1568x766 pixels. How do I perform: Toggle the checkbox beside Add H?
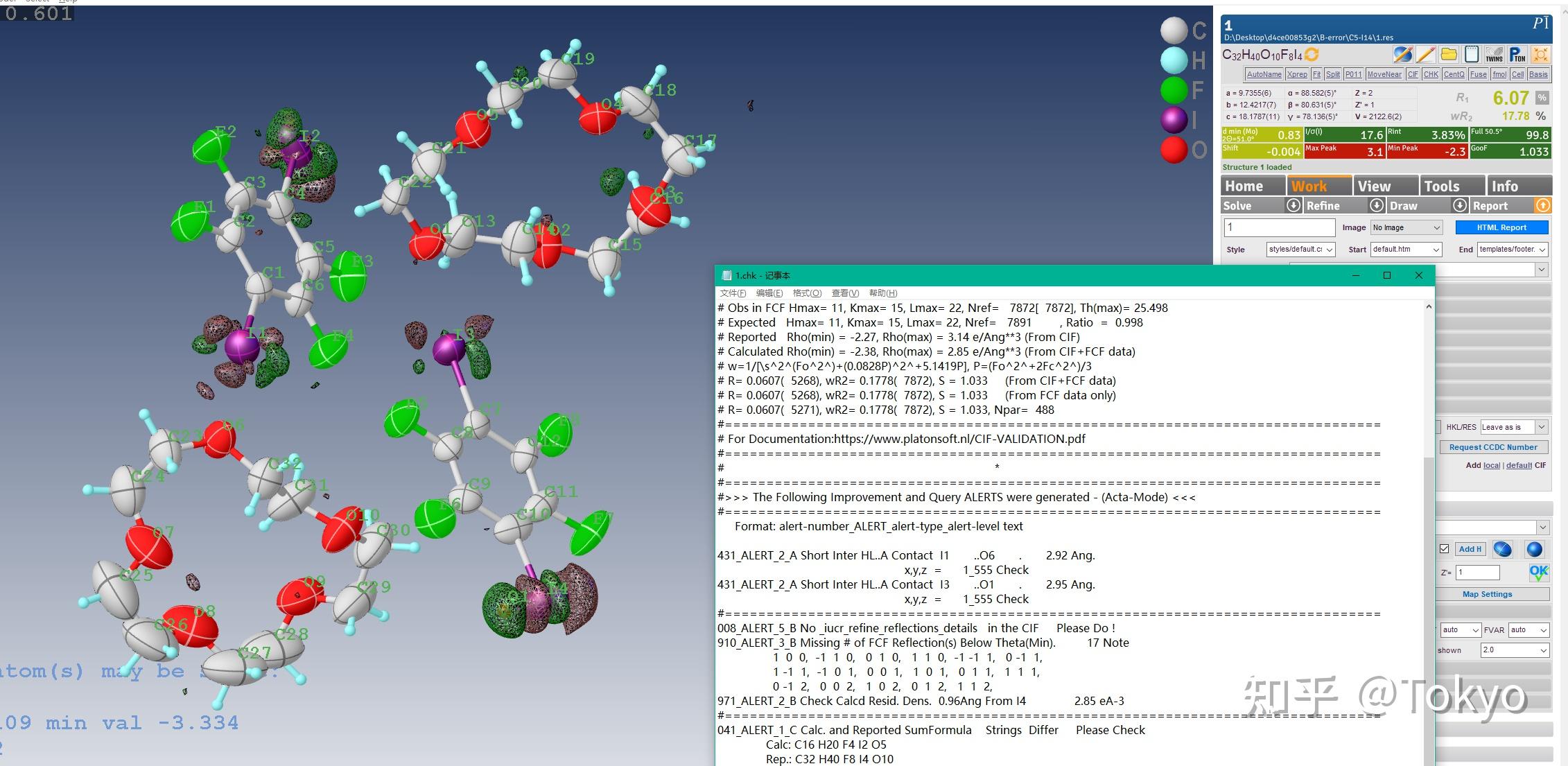tap(1444, 549)
